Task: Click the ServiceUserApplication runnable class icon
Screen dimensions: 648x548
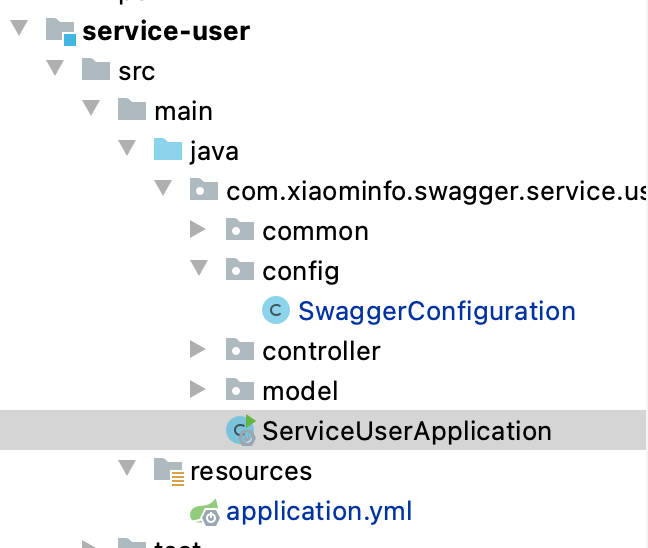Action: pos(240,431)
